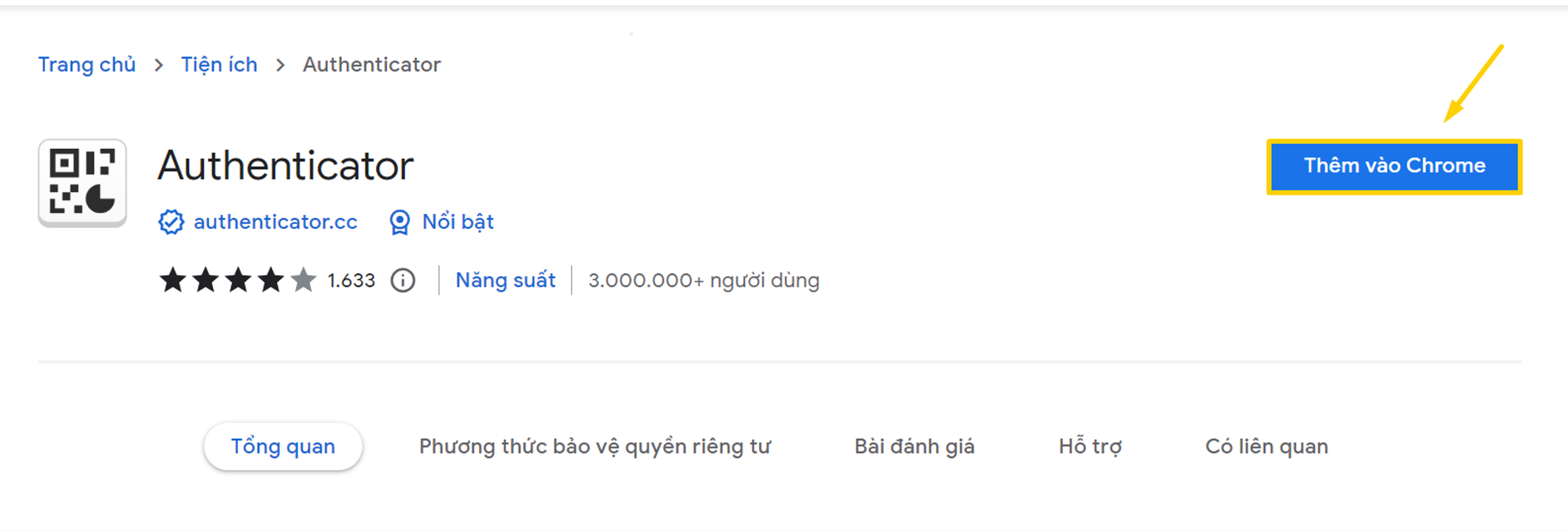1568x531 pixels.
Task: Click the Authenticator breadcrumb text
Action: click(372, 64)
